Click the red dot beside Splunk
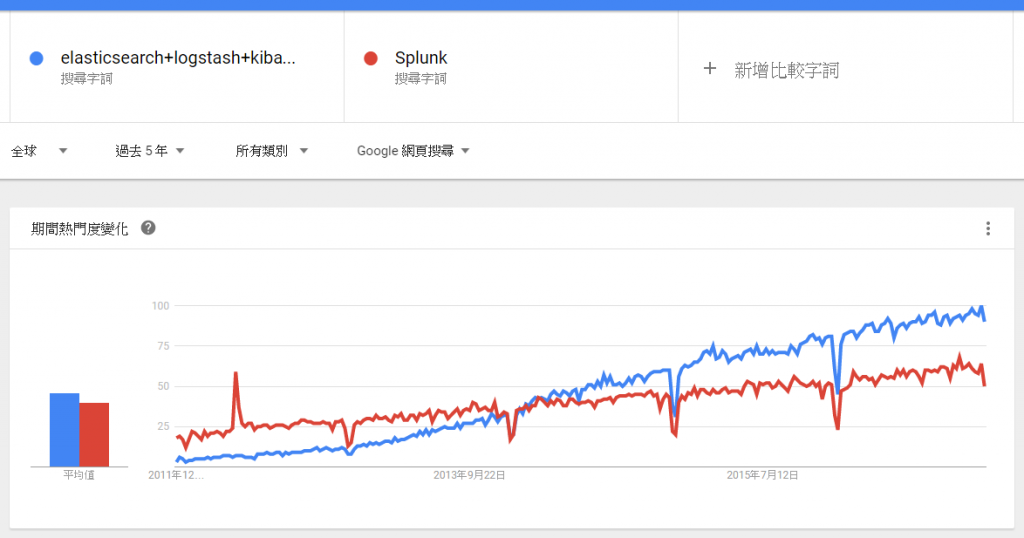The image size is (1024, 538). (371, 59)
